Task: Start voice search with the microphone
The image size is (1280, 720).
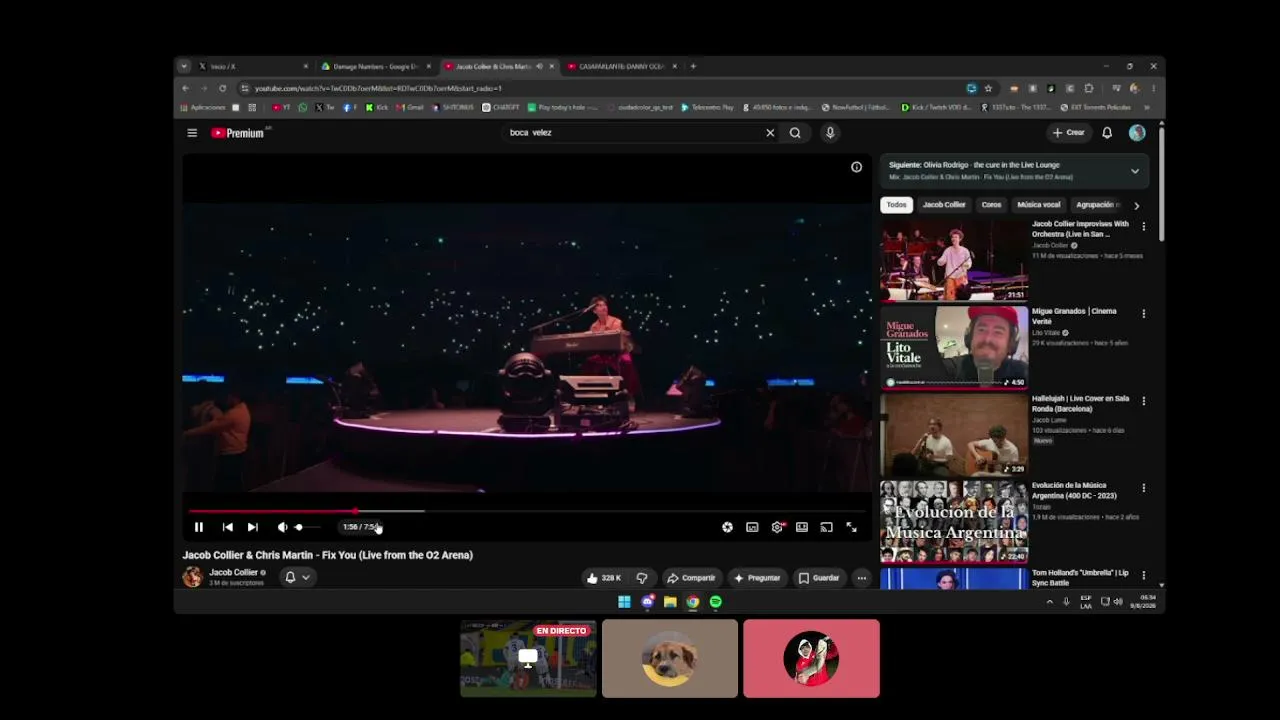Action: (x=830, y=132)
